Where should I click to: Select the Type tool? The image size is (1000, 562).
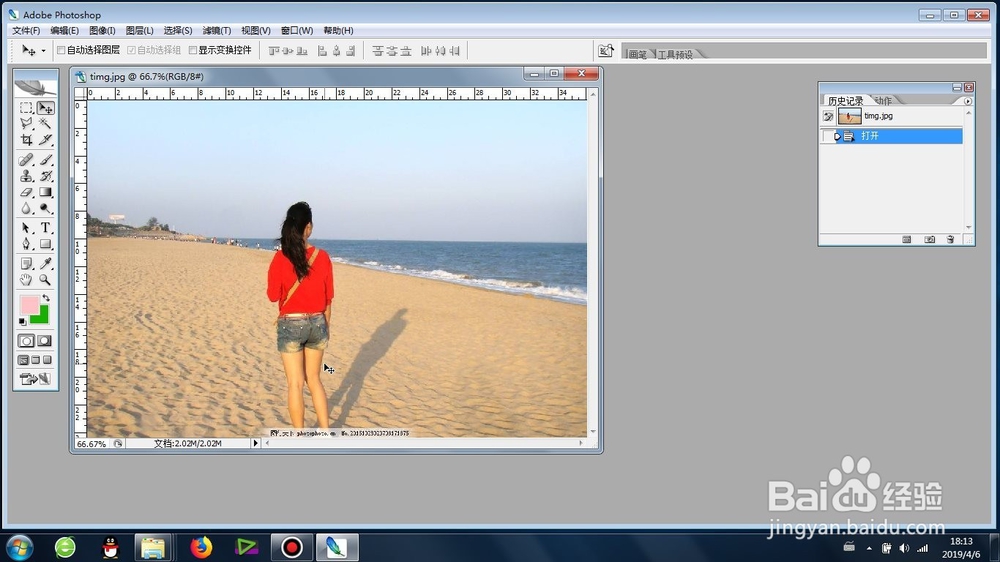click(x=45, y=228)
